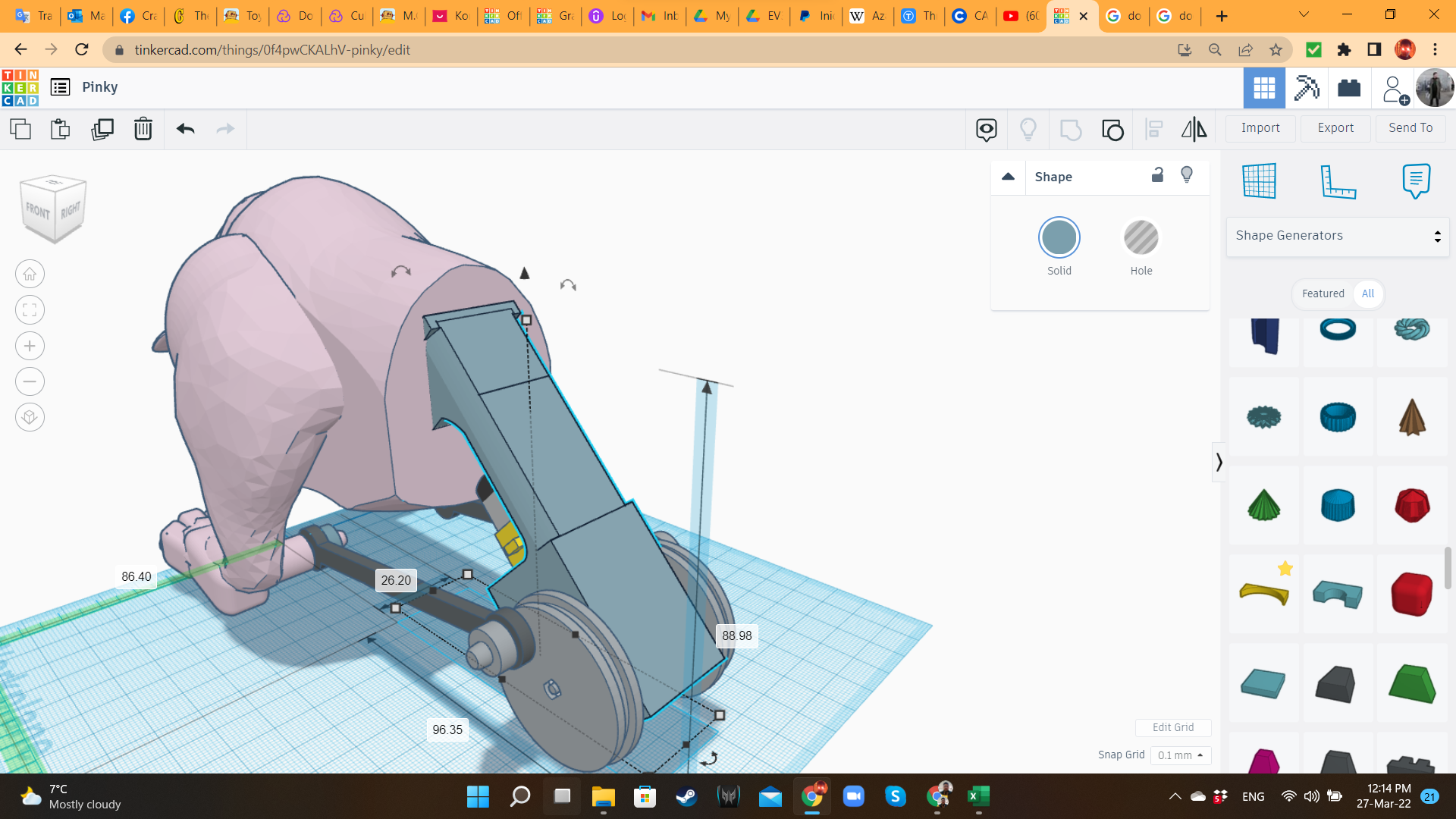The image size is (1456, 819).
Task: Toggle the shape lock editing icon
Action: tap(1157, 175)
